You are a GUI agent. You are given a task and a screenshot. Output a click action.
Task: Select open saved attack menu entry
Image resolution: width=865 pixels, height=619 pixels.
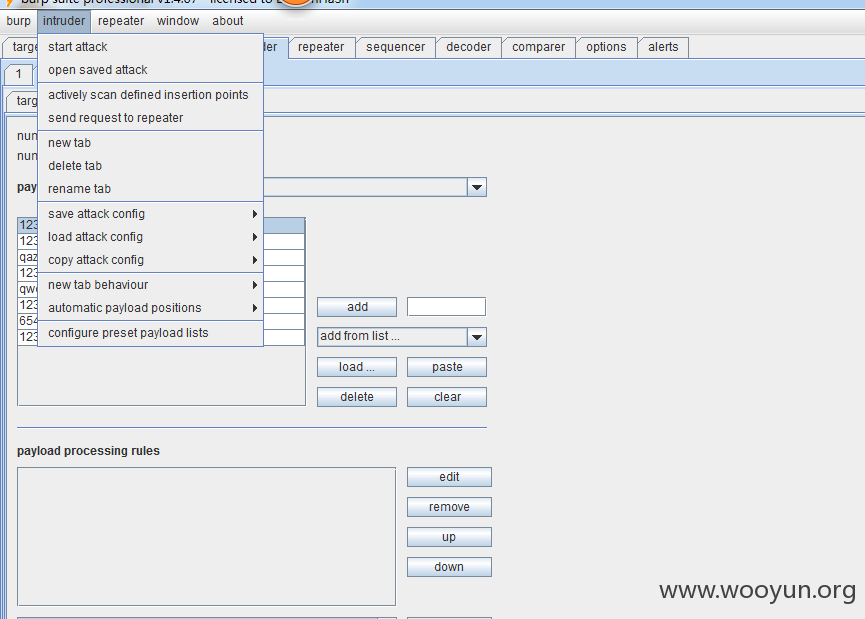tap(150, 70)
